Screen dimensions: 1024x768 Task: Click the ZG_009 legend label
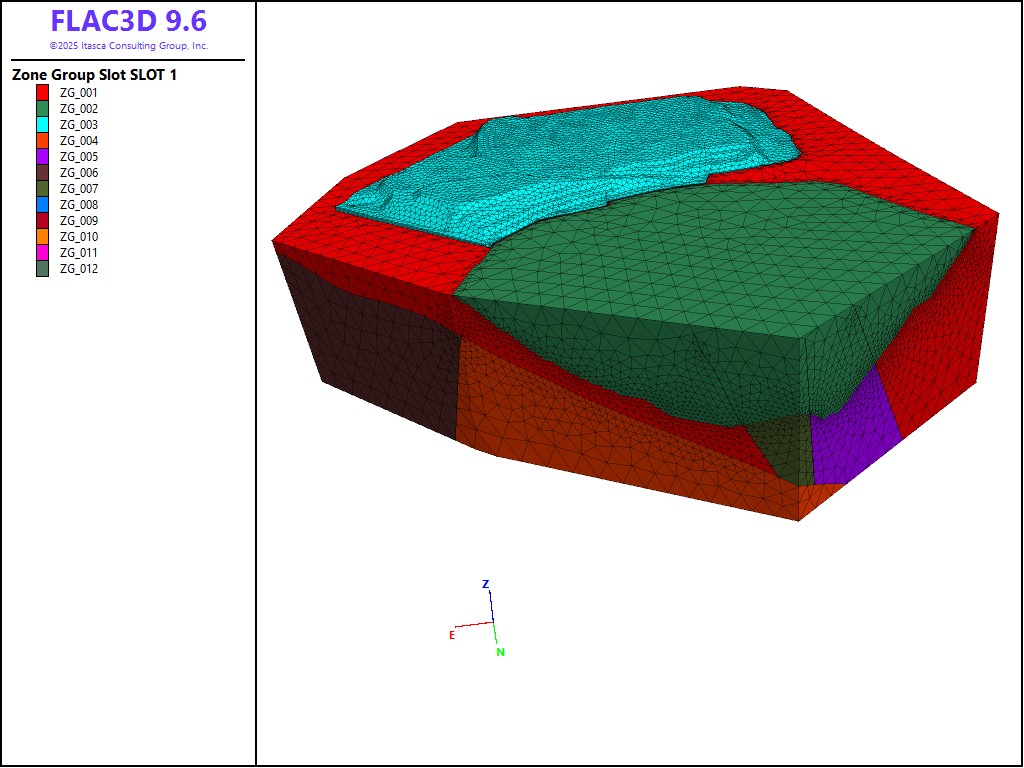[x=79, y=221]
